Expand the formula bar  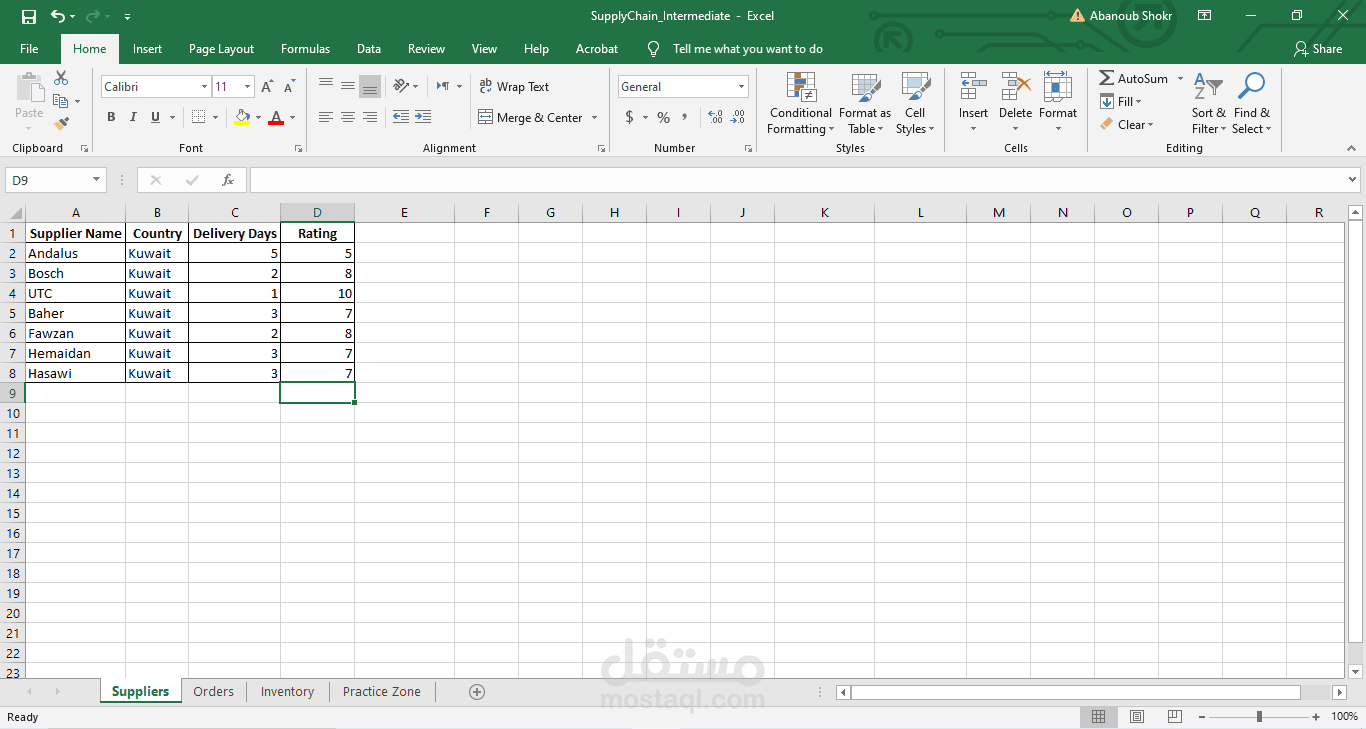(1353, 180)
